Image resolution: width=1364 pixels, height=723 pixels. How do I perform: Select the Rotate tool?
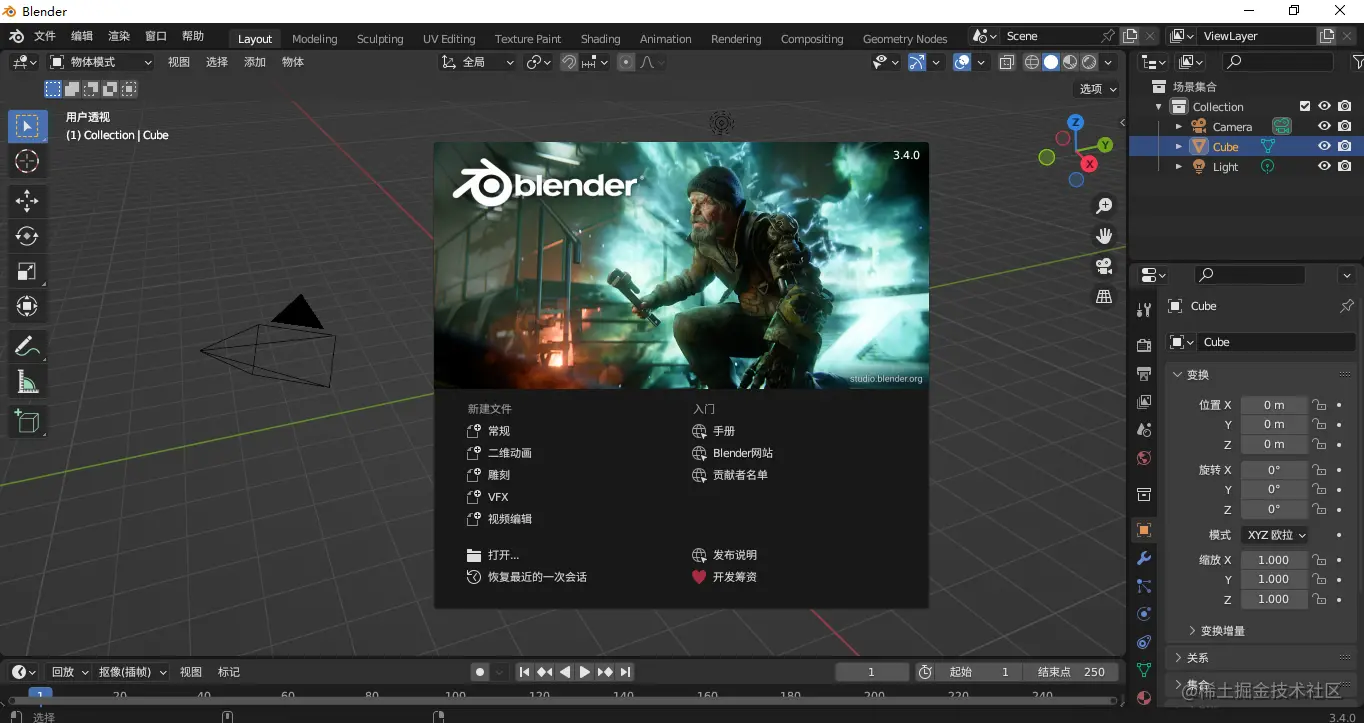point(27,236)
